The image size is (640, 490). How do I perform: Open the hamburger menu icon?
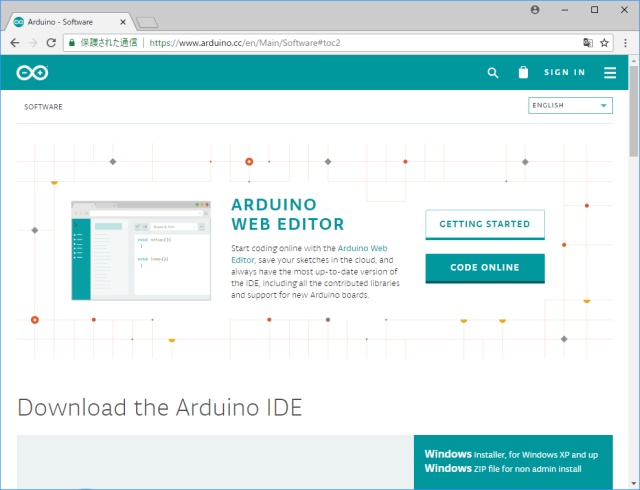pyautogui.click(x=610, y=73)
